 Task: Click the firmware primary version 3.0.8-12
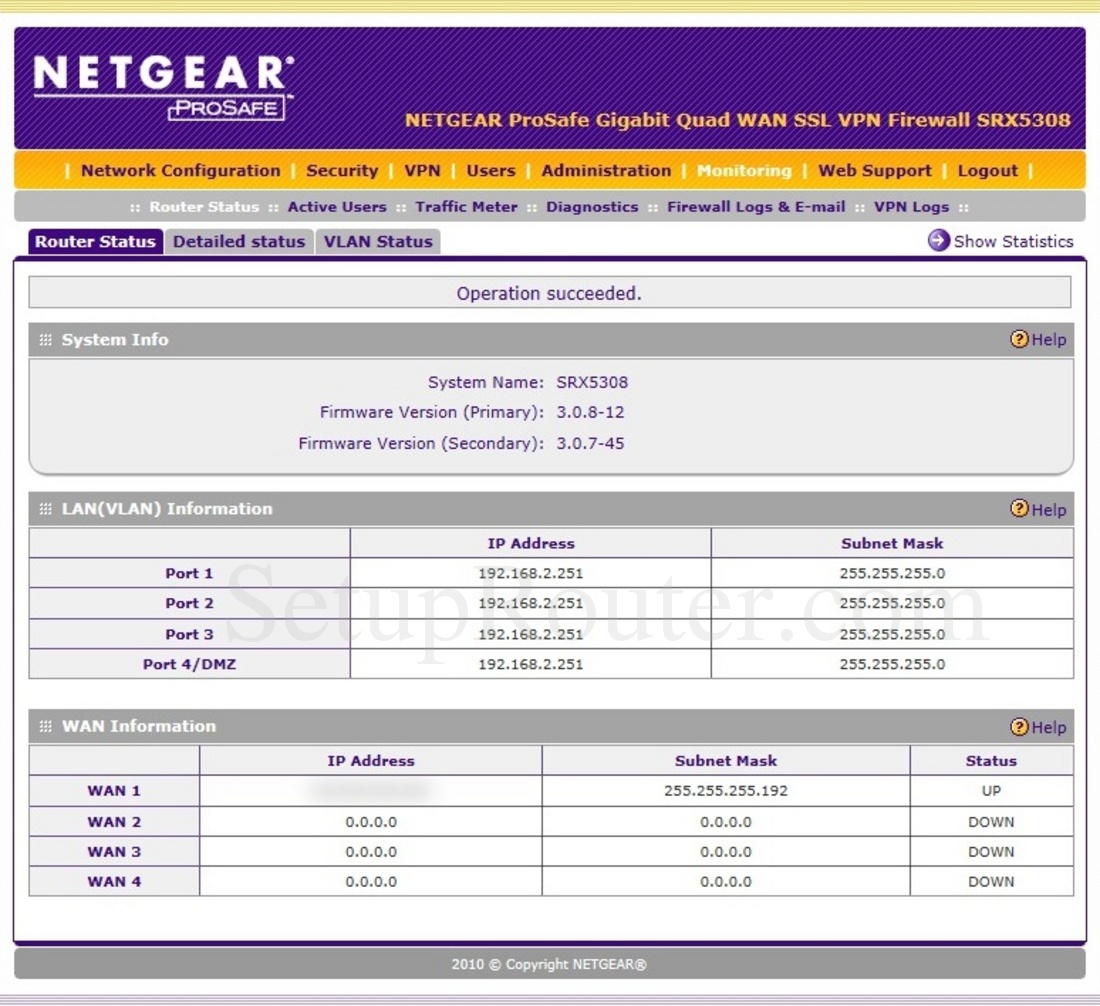point(590,412)
